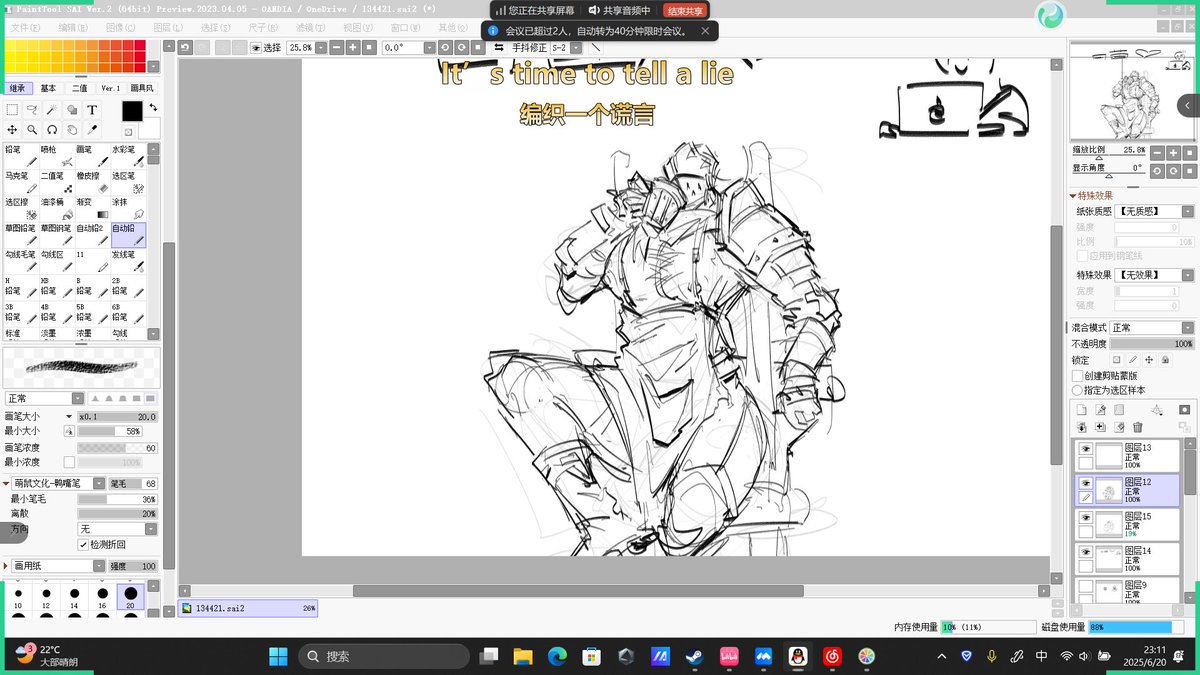Click 结束共享 stop sharing button
The width and height of the screenshot is (1200, 675).
[x=685, y=11]
